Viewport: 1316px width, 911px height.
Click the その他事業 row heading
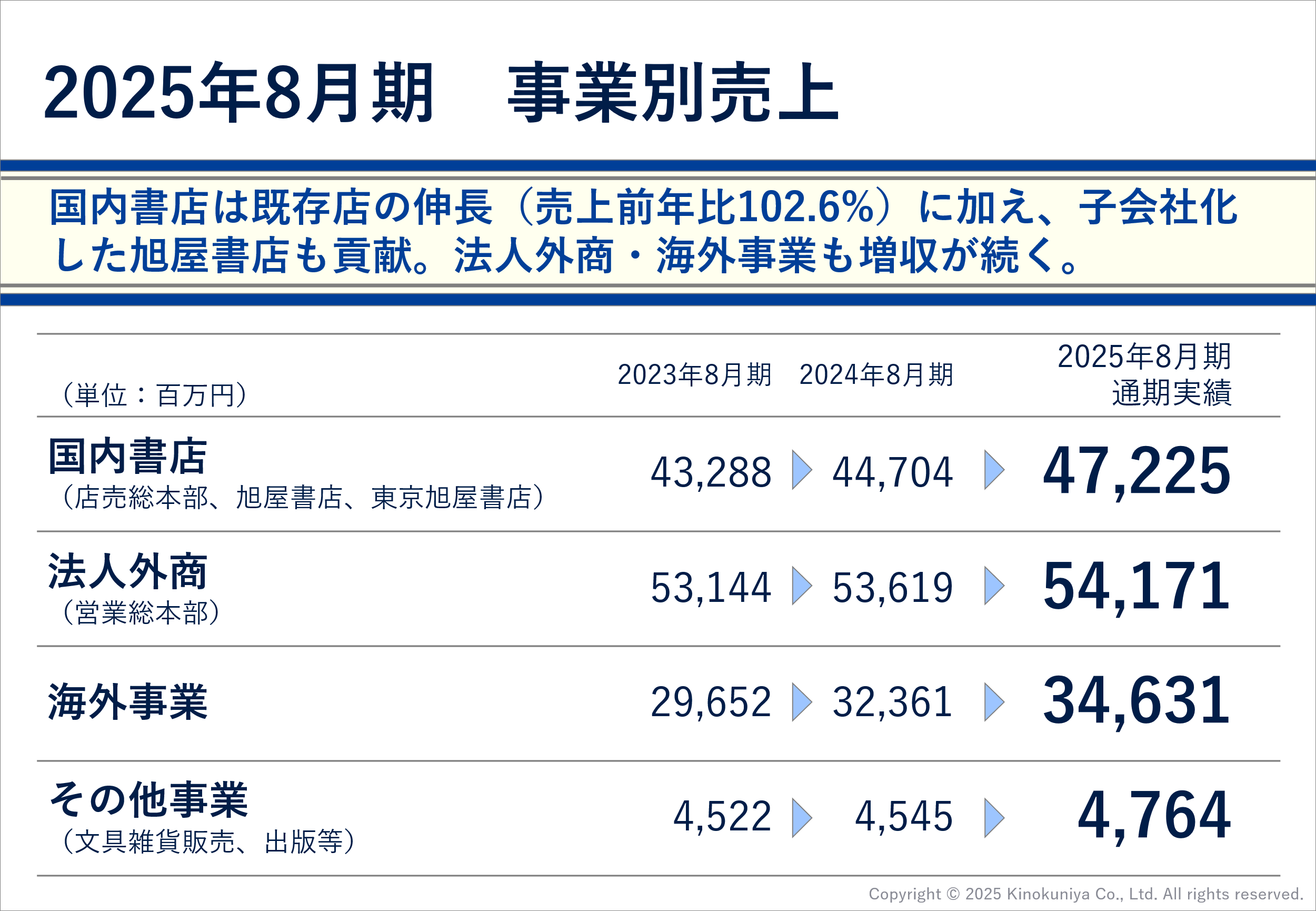coord(148,800)
